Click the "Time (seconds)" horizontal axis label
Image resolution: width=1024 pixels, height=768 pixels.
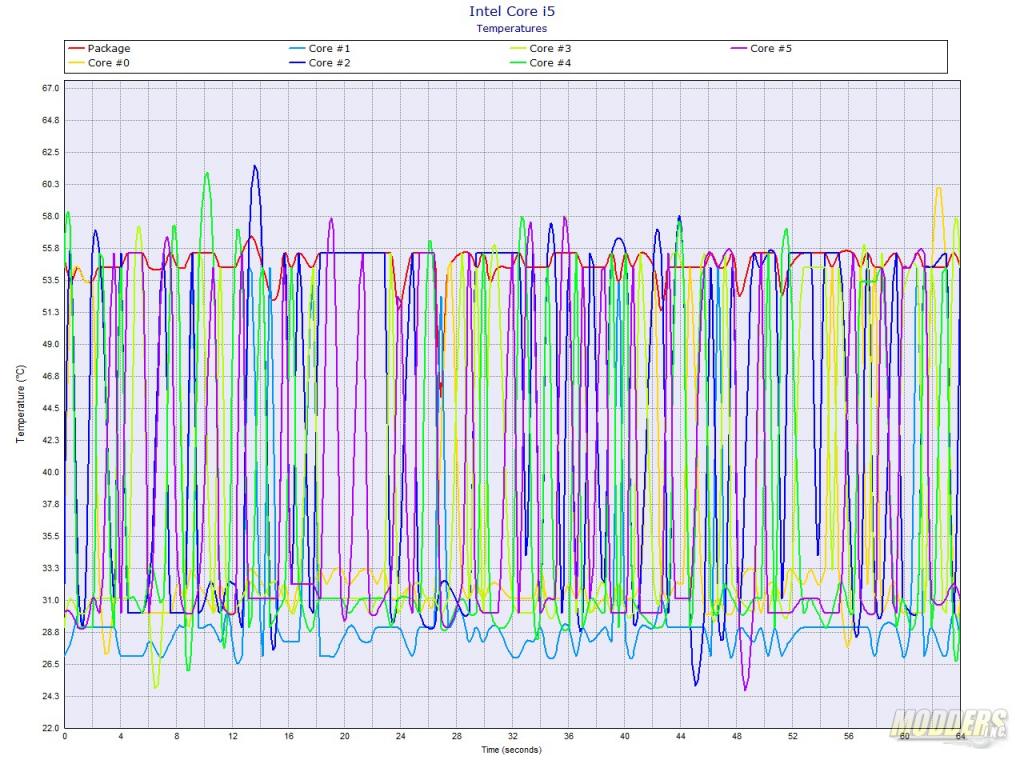511,750
